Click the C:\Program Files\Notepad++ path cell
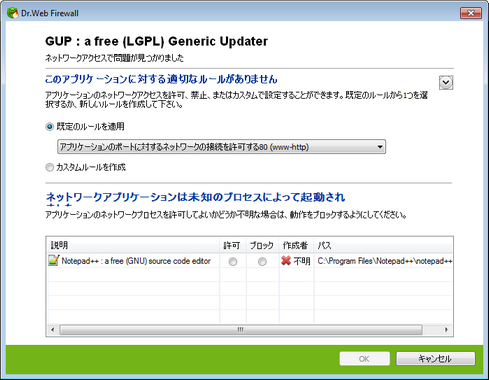Viewport: 489px width, 380px height. [385, 261]
